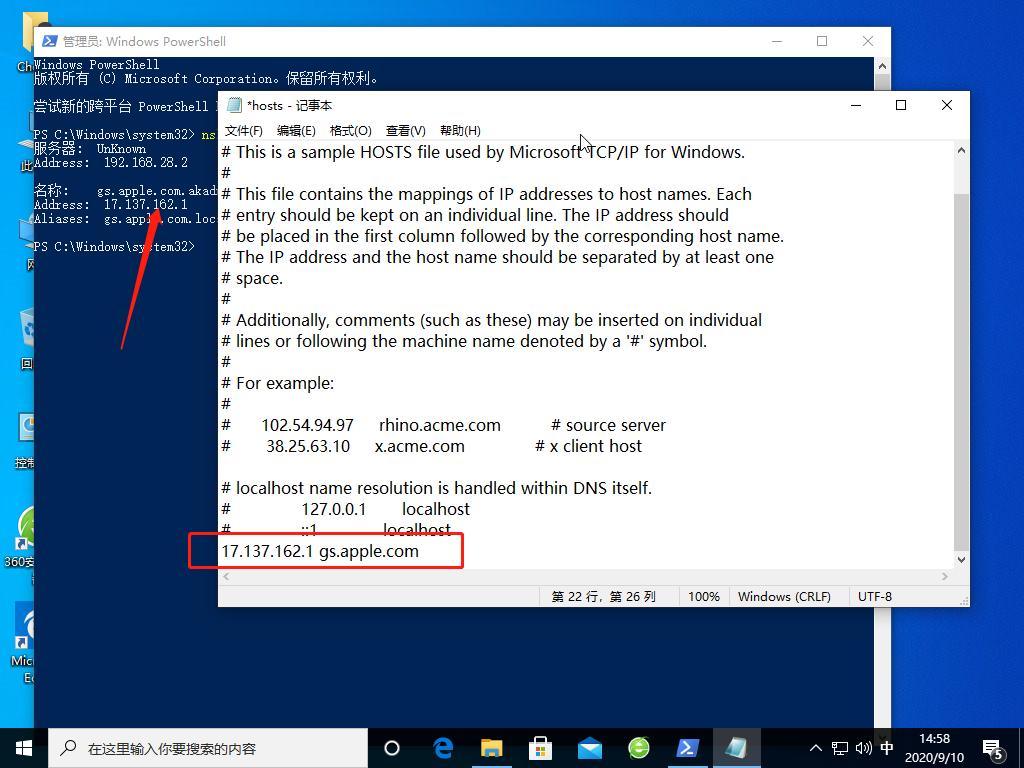
Task: Switch to PowerShell via taskbar icon
Action: tap(688, 748)
